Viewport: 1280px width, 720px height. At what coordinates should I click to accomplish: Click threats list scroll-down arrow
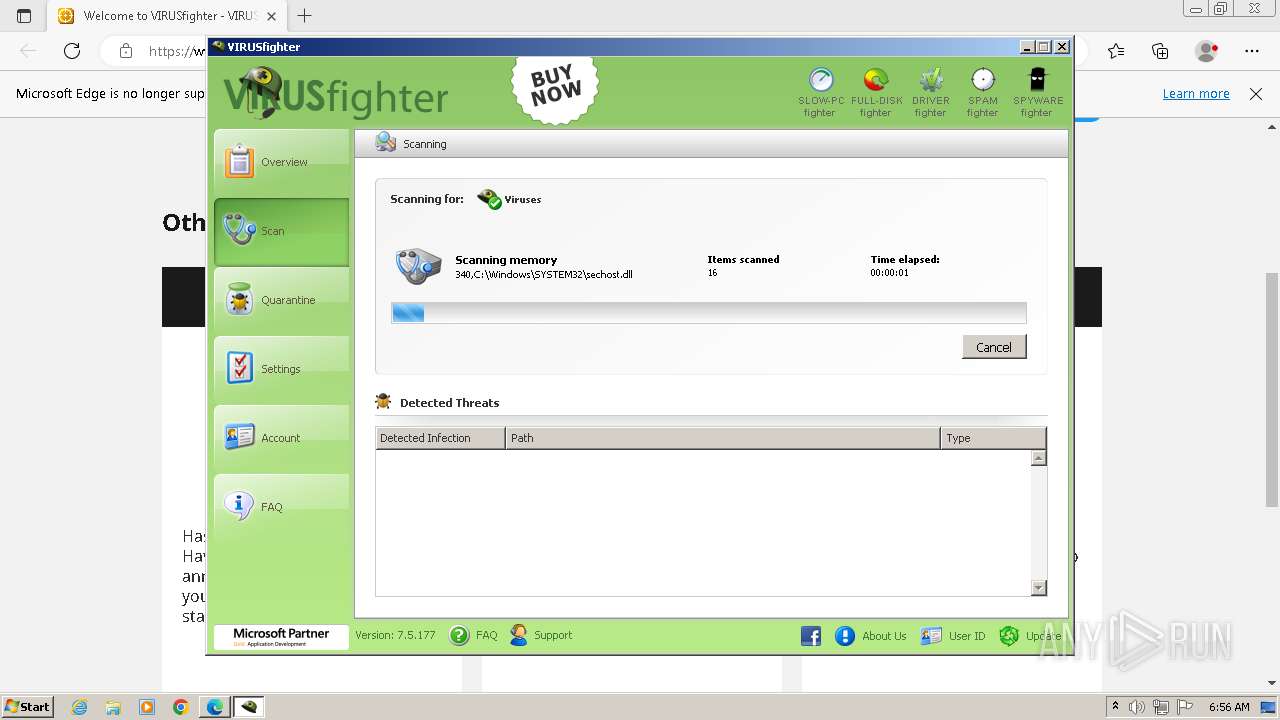tap(1039, 588)
